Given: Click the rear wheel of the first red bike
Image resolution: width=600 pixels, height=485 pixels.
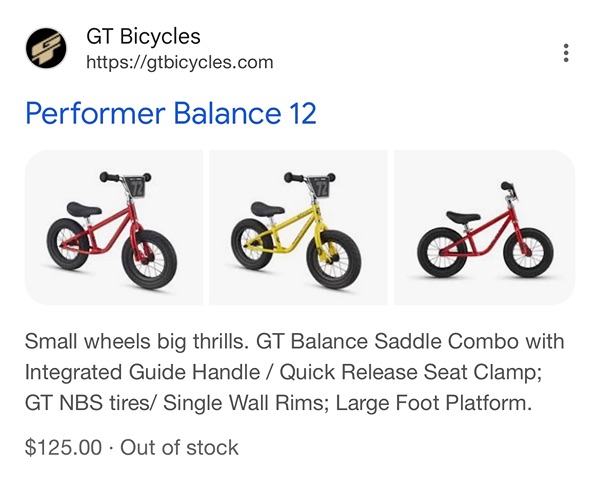Looking at the screenshot, I should click(x=69, y=243).
